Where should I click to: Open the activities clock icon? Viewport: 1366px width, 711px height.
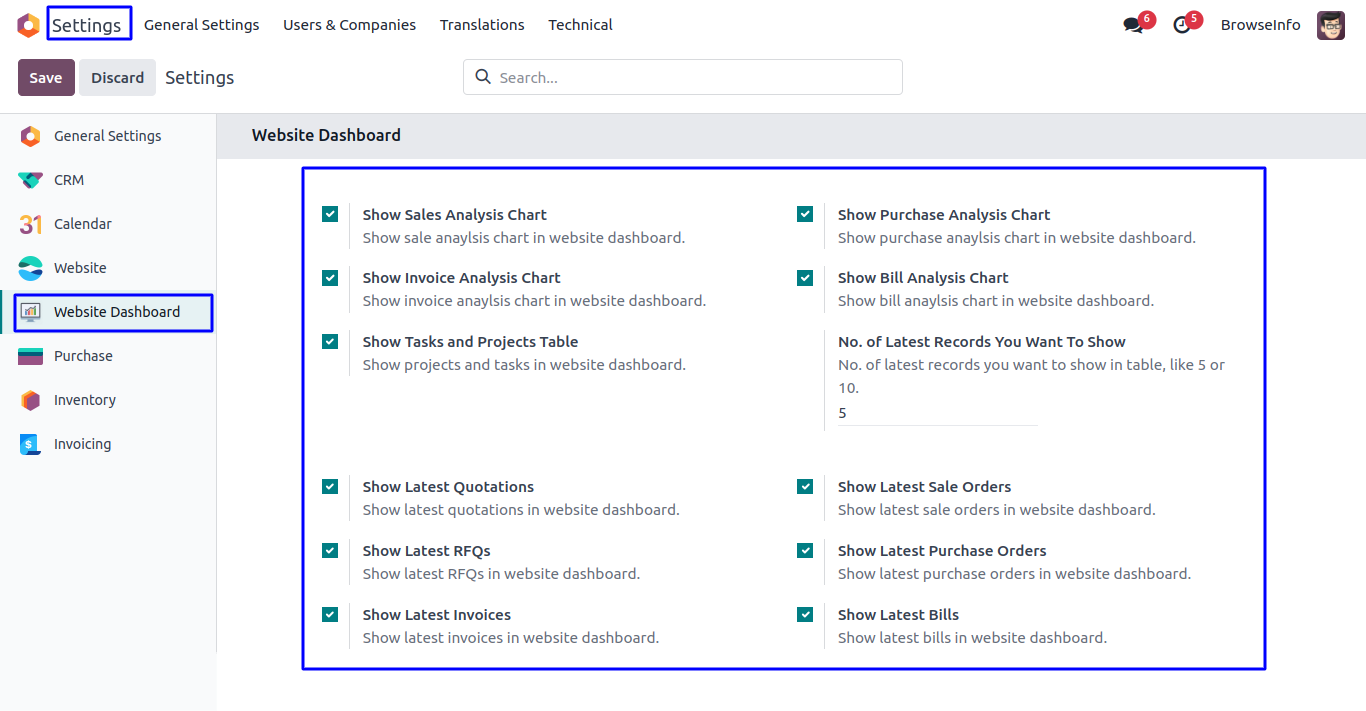pos(1182,25)
